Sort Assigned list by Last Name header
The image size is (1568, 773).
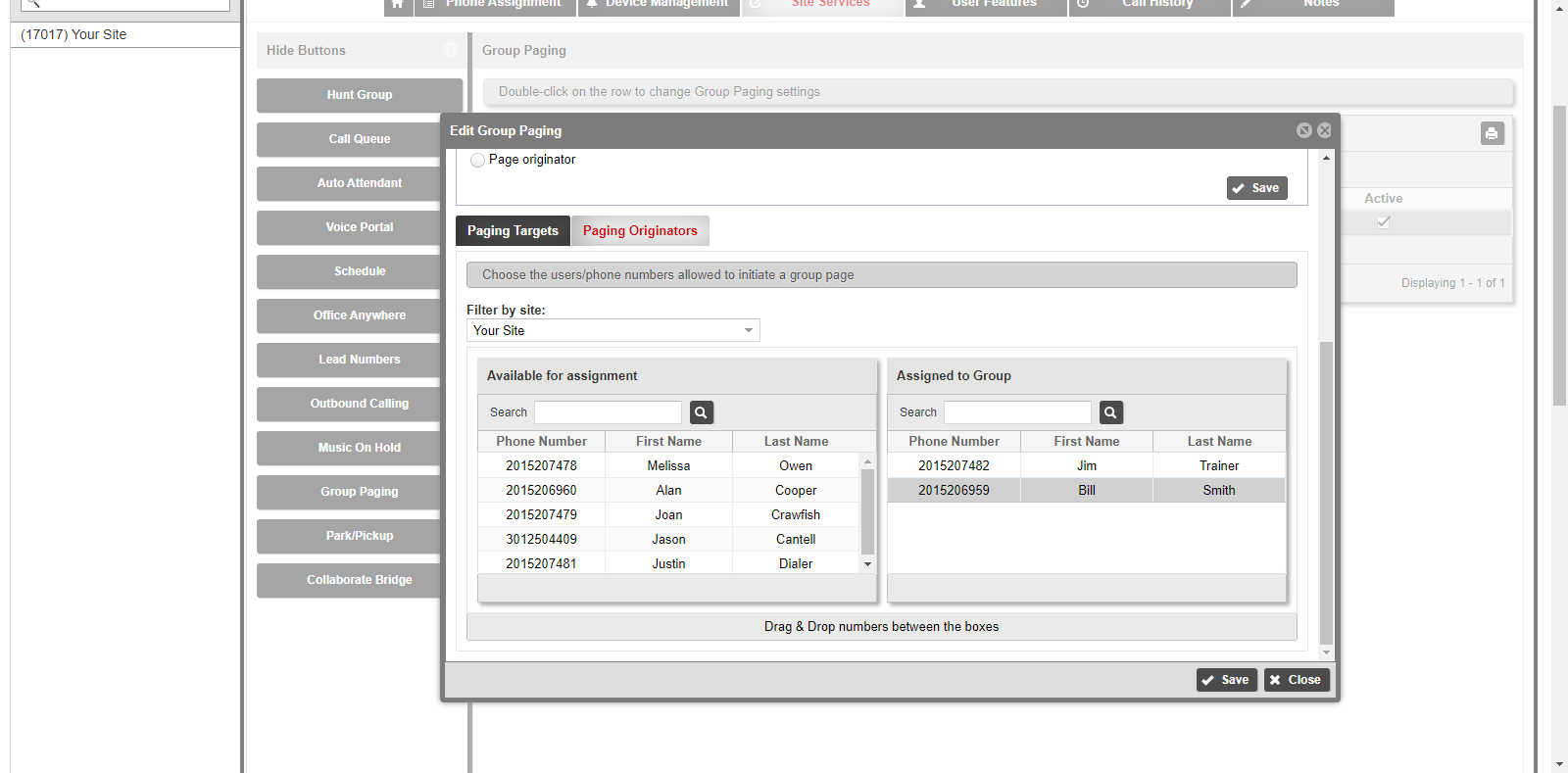click(1219, 442)
